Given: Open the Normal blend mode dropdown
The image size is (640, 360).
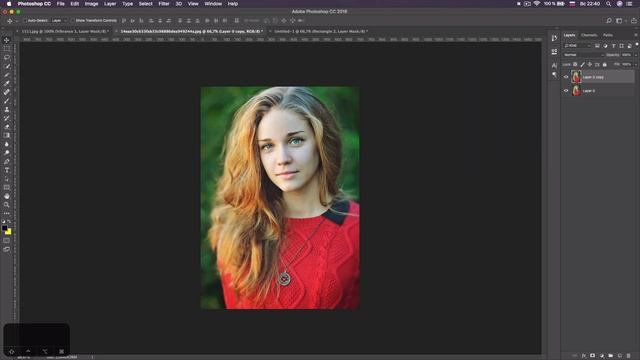Looking at the screenshot, I should (x=584, y=55).
